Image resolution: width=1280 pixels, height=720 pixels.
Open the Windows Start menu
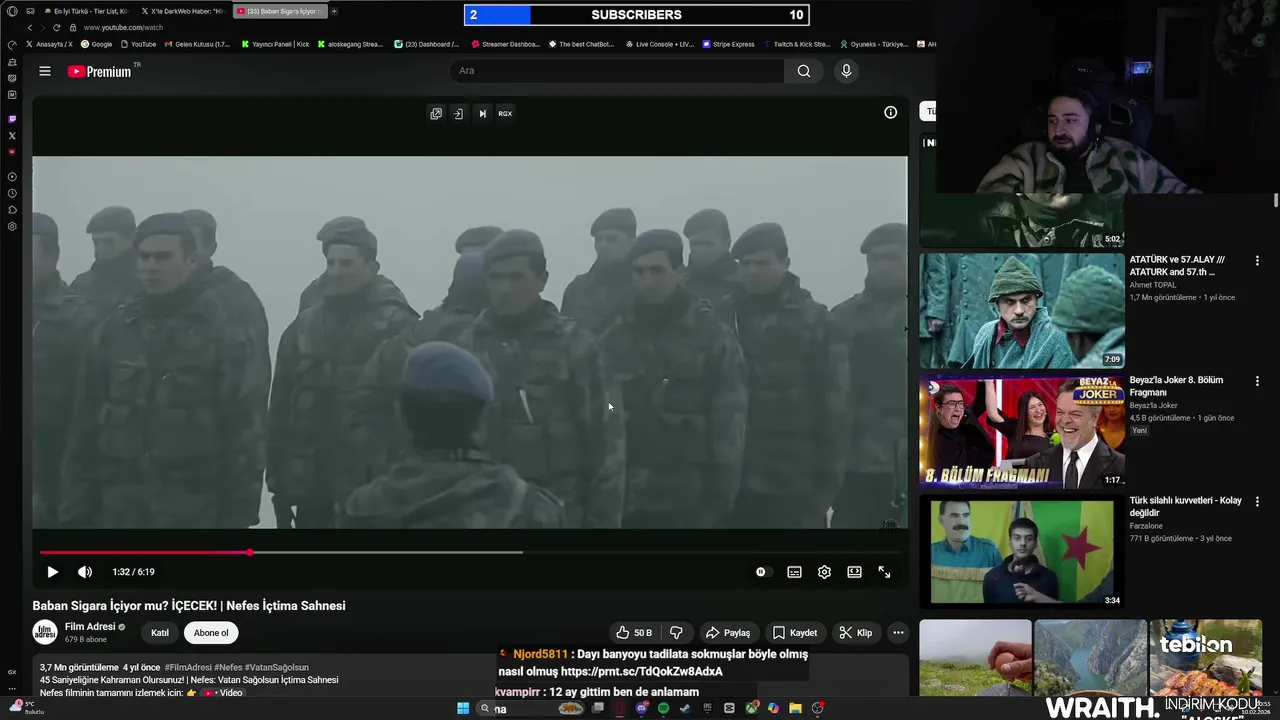[463, 708]
